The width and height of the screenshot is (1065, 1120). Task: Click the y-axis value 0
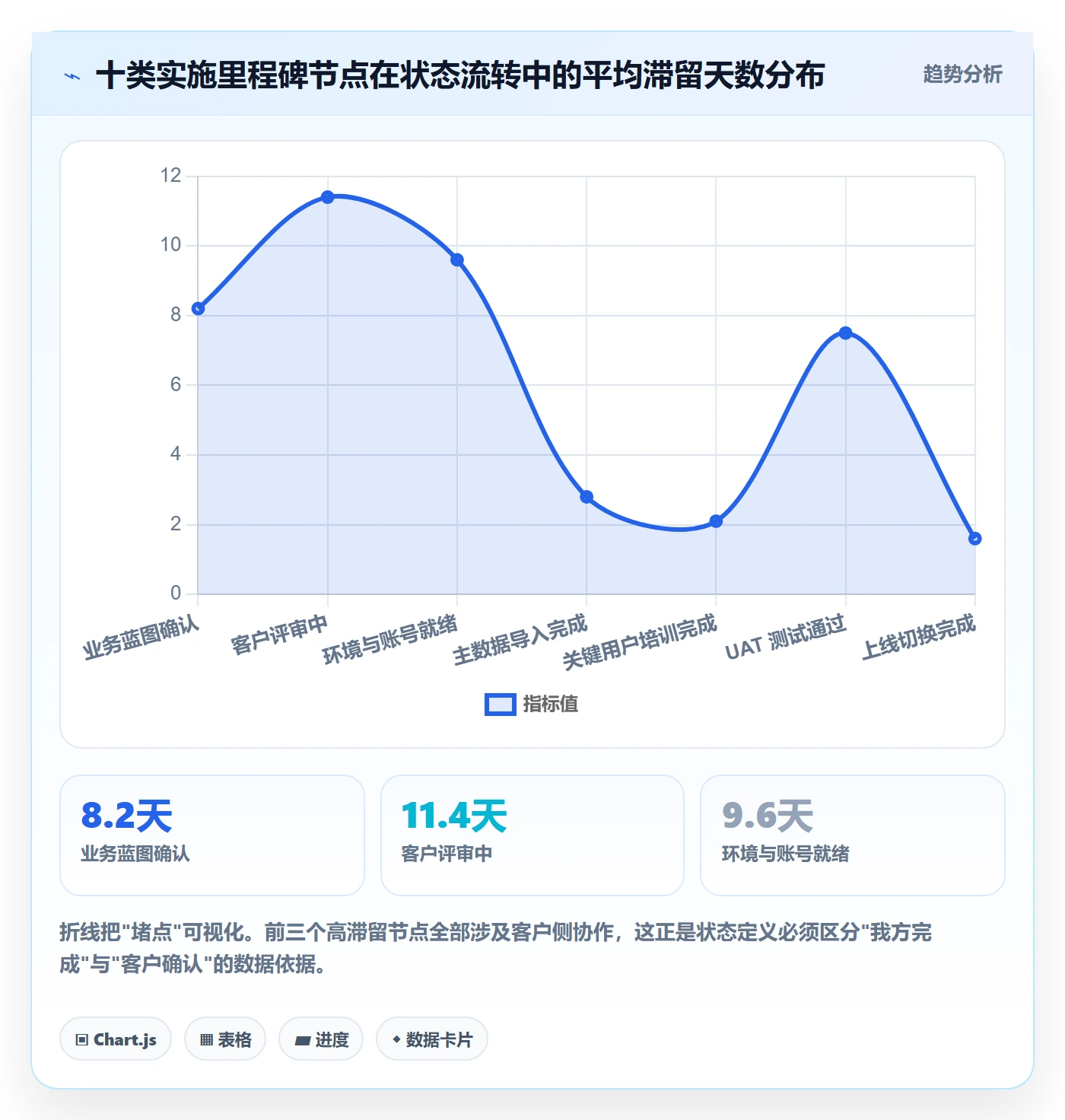176,593
